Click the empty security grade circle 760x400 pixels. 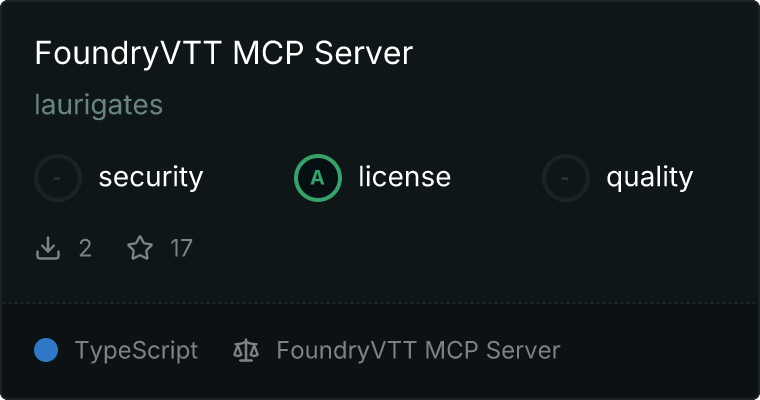click(58, 178)
